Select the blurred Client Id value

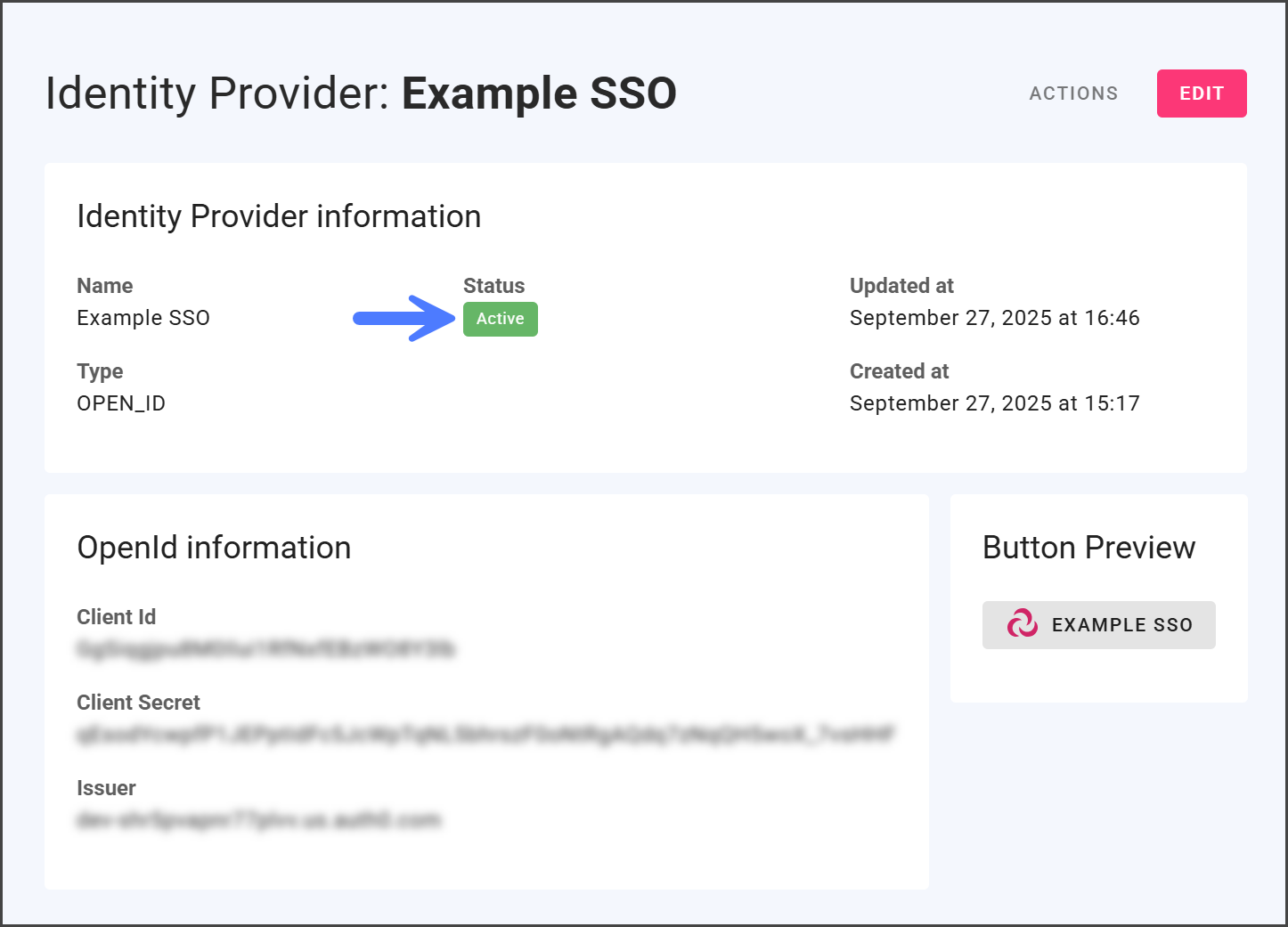pyautogui.click(x=265, y=649)
